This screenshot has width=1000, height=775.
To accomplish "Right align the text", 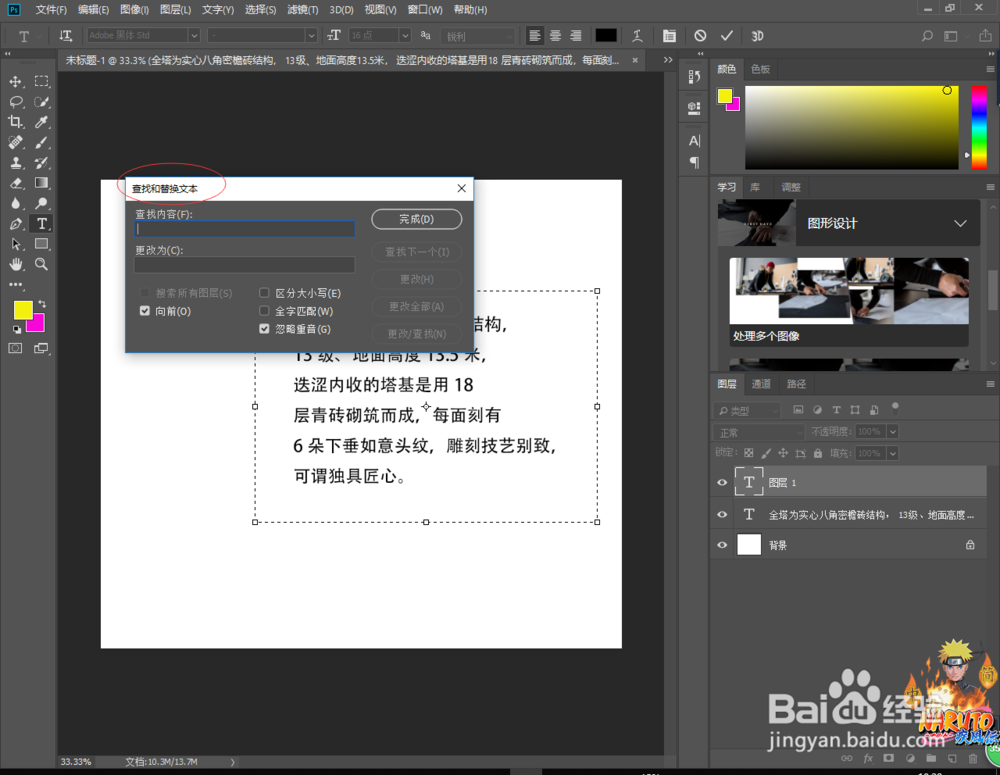I will point(576,36).
